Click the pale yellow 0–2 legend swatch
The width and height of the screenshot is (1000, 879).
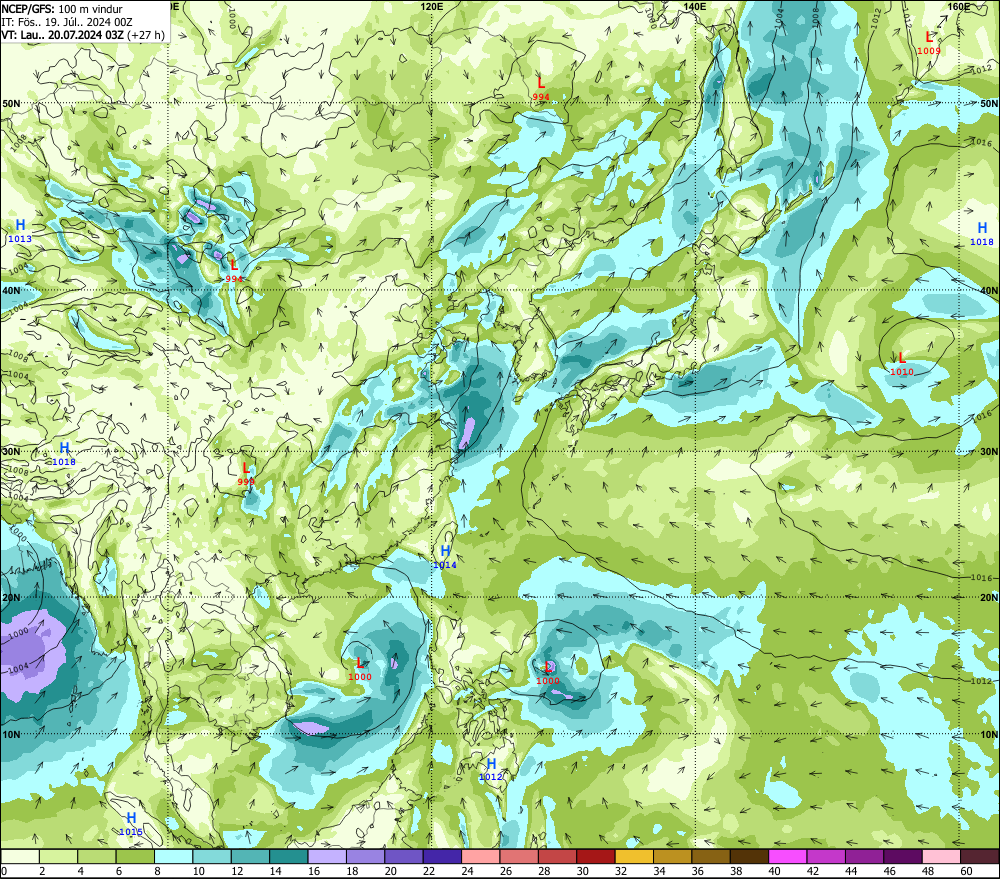pos(20,856)
